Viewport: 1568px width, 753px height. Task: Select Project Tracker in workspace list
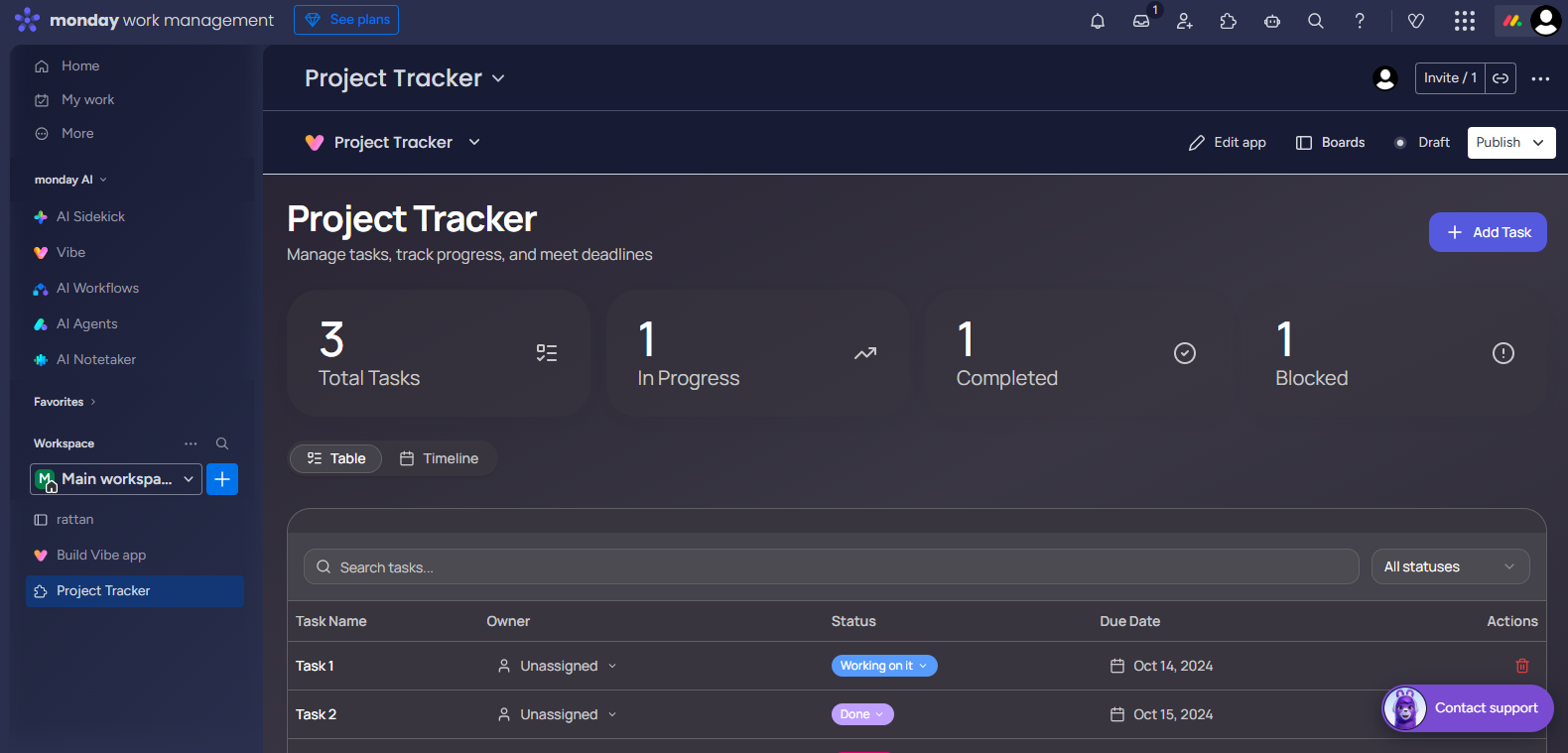point(135,590)
